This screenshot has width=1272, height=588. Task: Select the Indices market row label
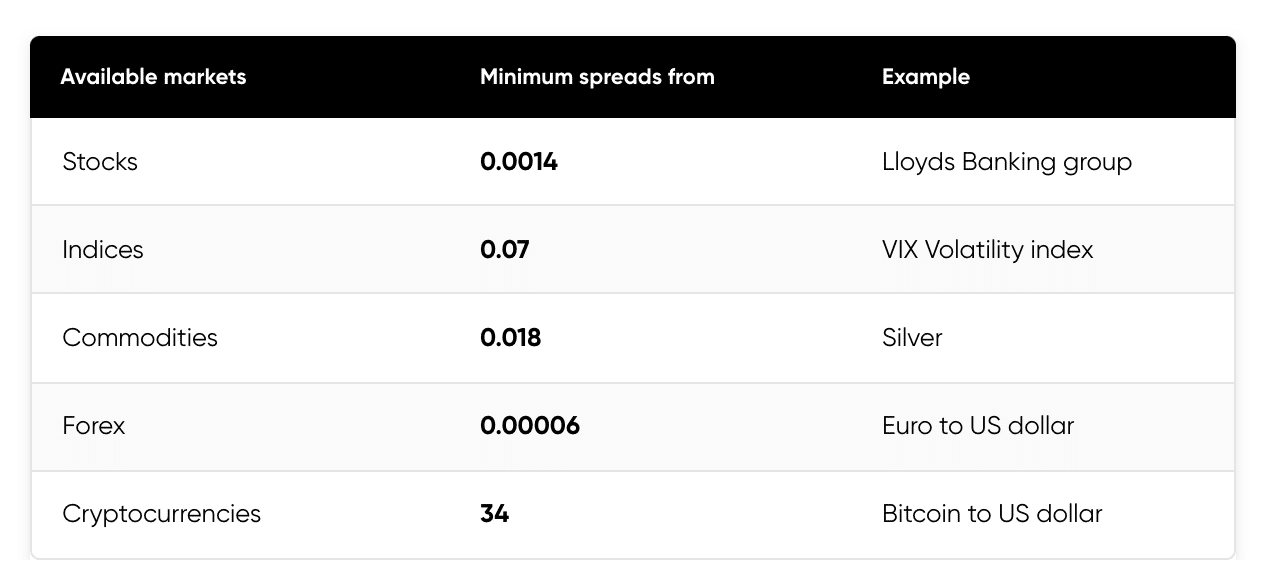(x=103, y=250)
